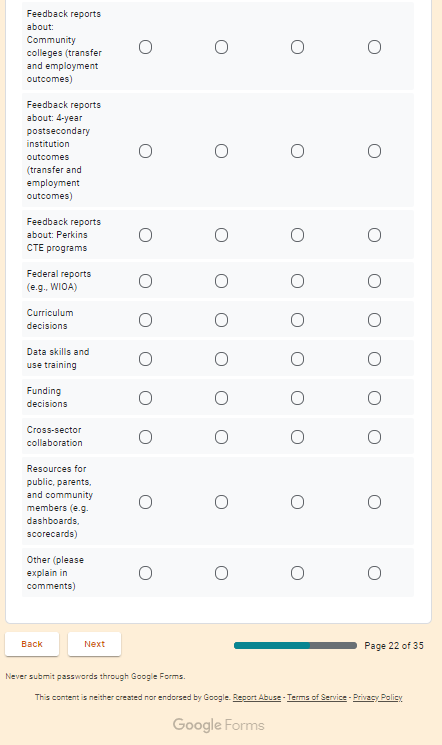Image resolution: width=442 pixels, height=745 pixels.
Task: Choose third option for Perkins CTE programs row
Action: (298, 235)
